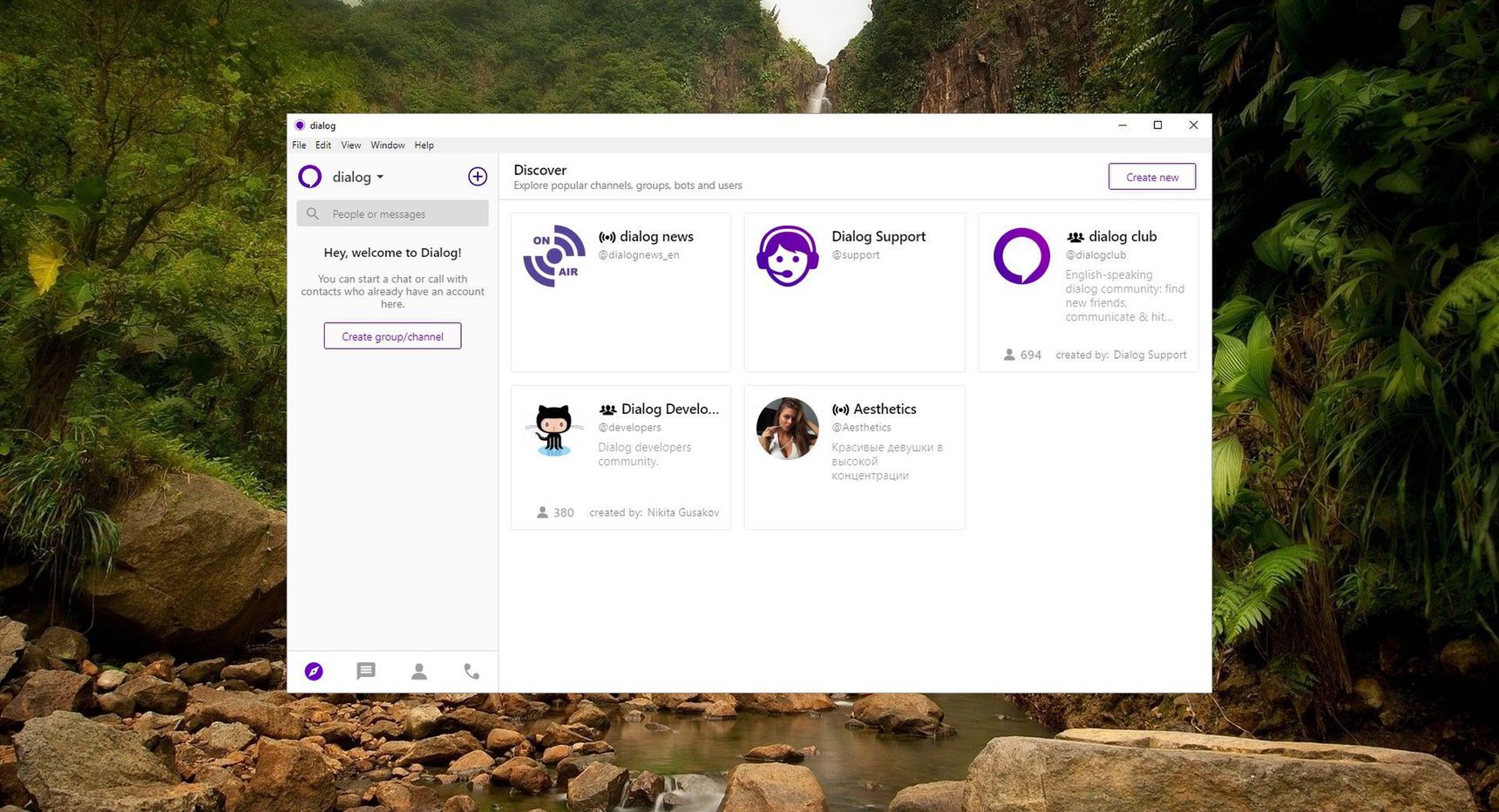
Task: Click the @developers handle
Action: coord(629,428)
